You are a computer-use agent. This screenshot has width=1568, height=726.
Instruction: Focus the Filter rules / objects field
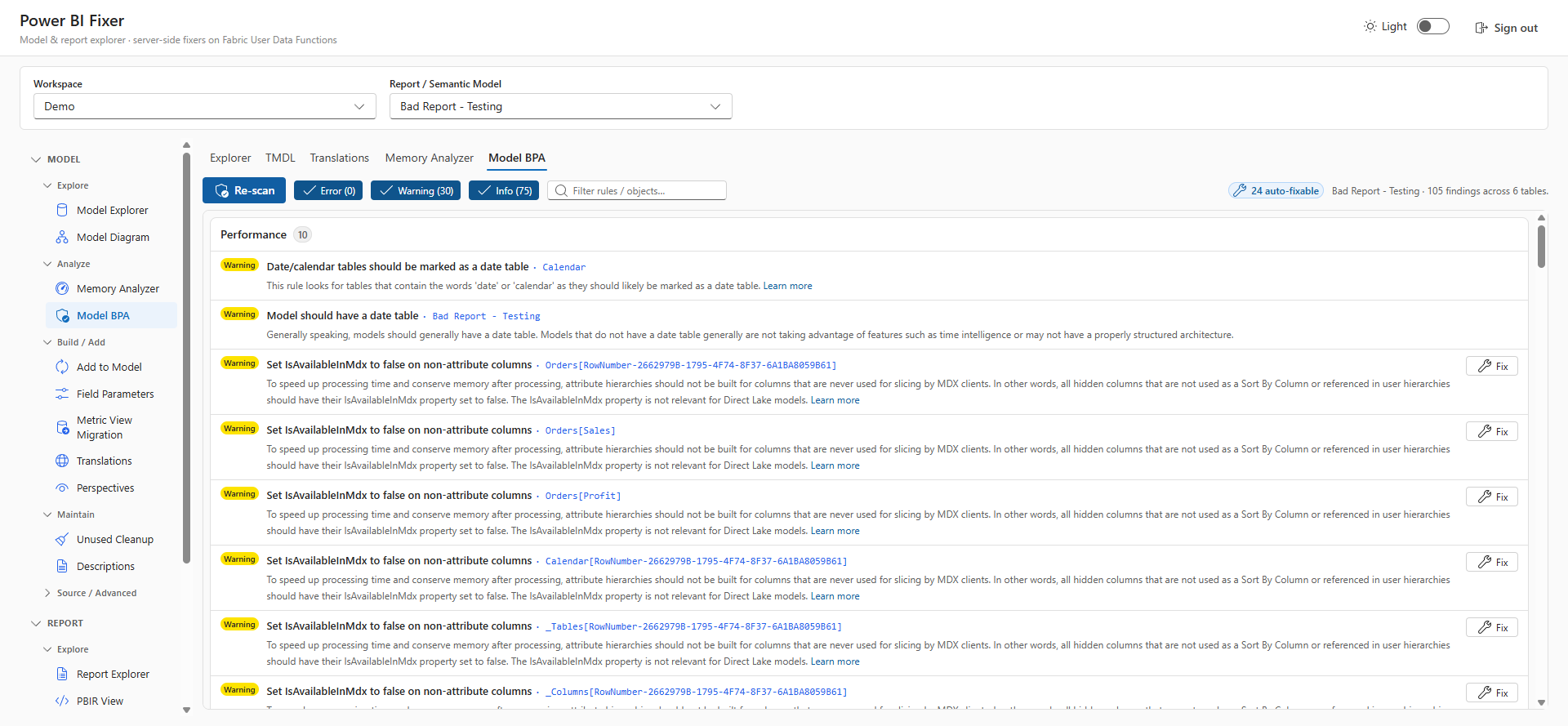tap(637, 191)
